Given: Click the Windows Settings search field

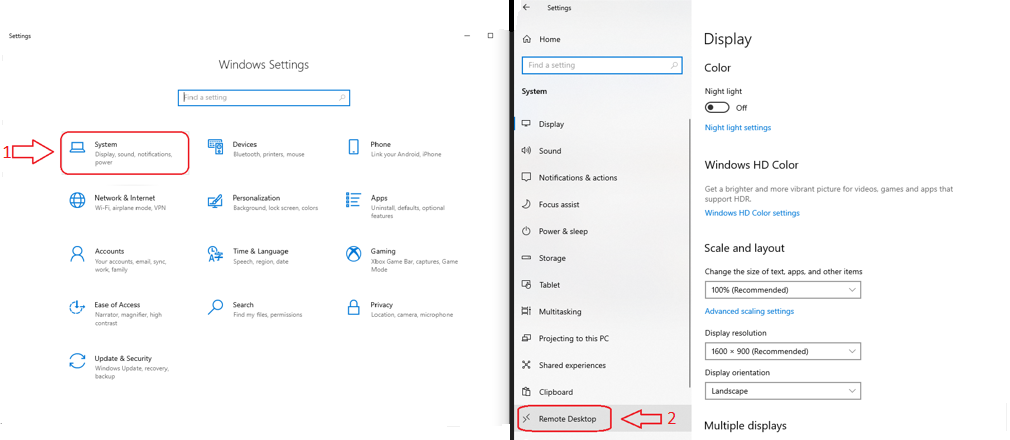Looking at the screenshot, I should [264, 97].
